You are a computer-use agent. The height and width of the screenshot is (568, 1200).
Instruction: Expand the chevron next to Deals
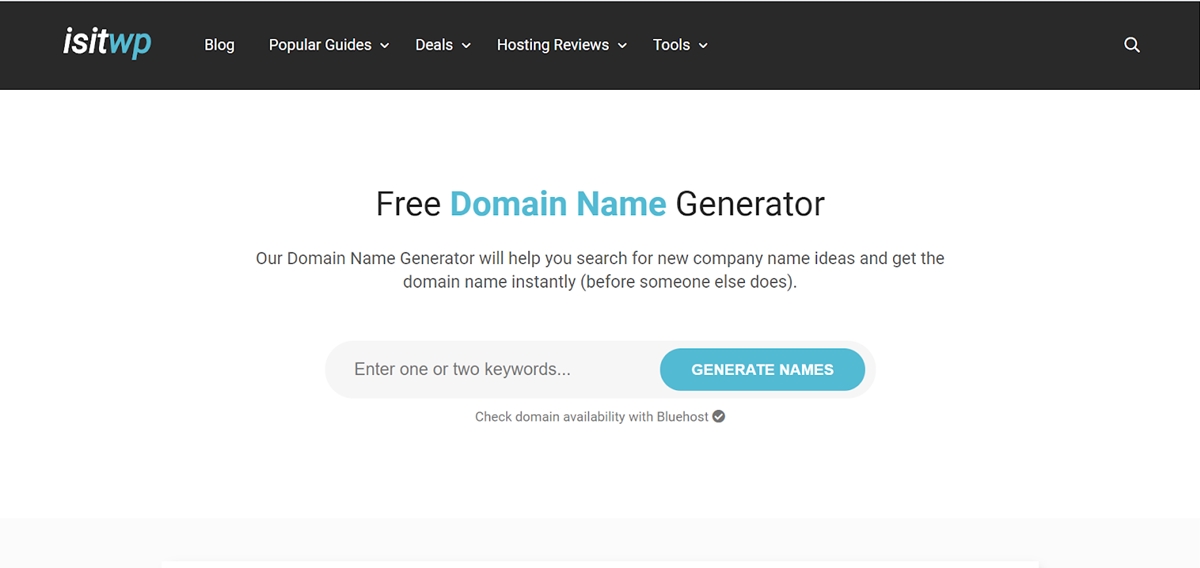[x=466, y=46]
